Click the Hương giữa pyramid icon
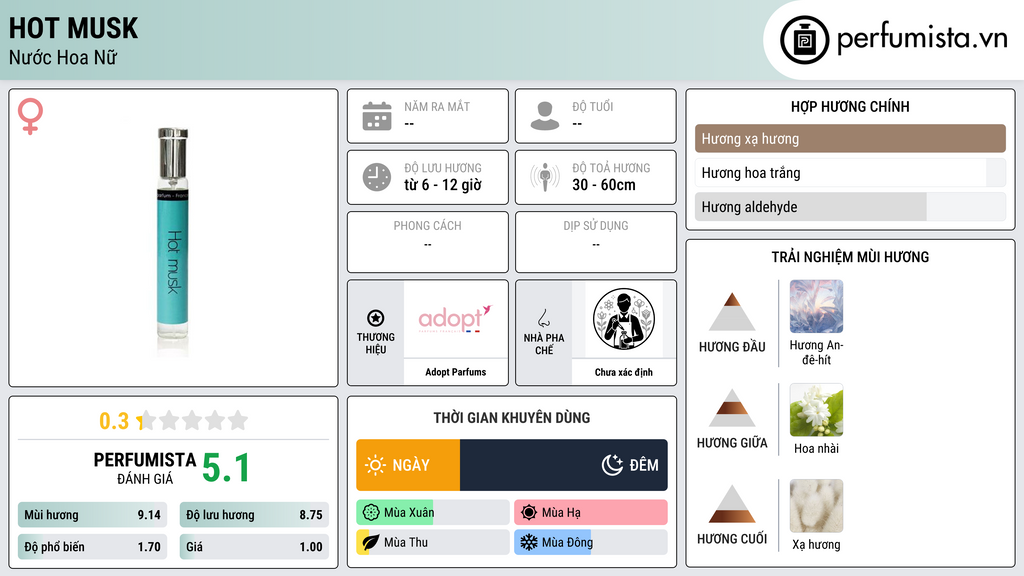 pos(732,408)
